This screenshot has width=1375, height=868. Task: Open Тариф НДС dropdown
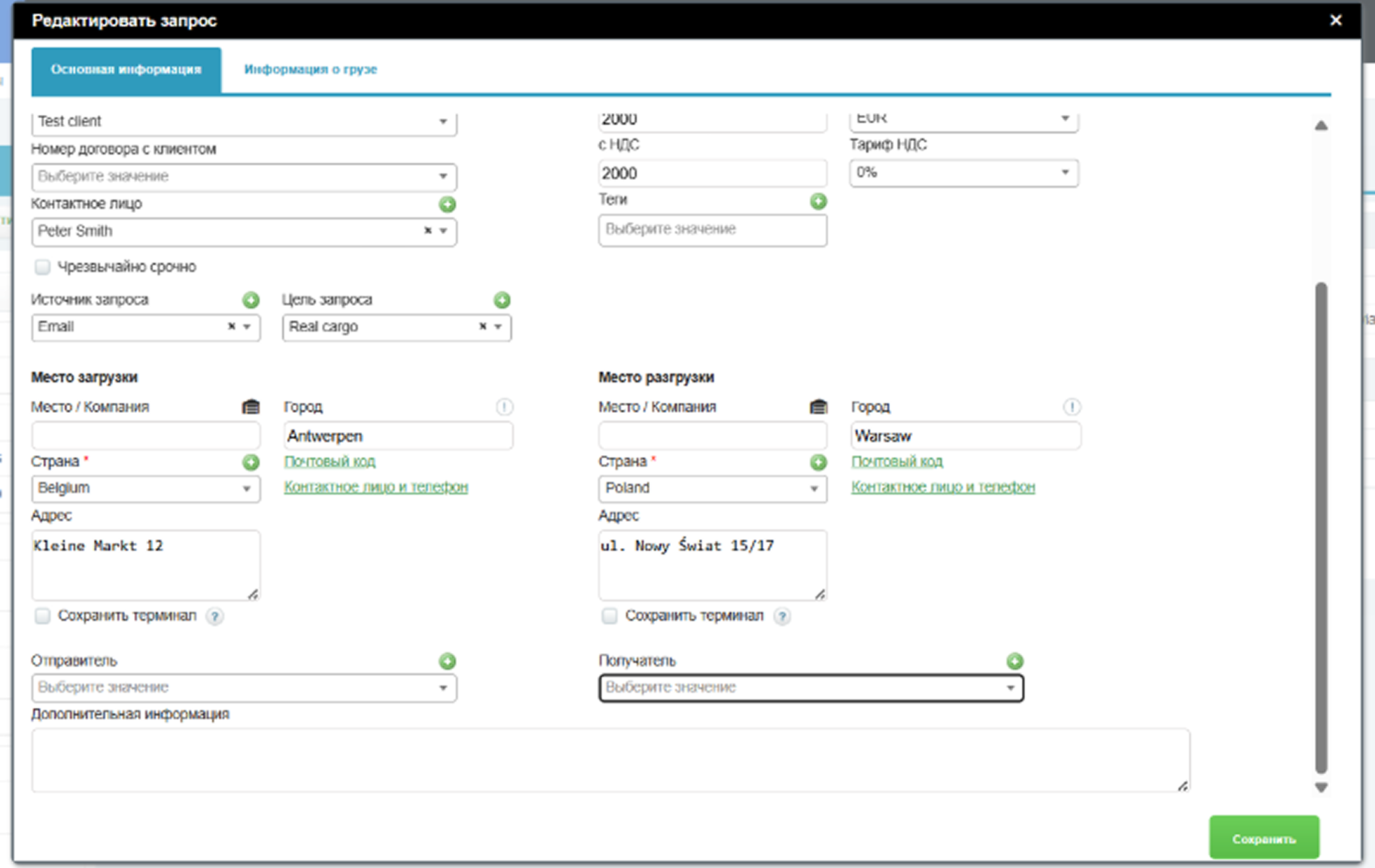(963, 173)
